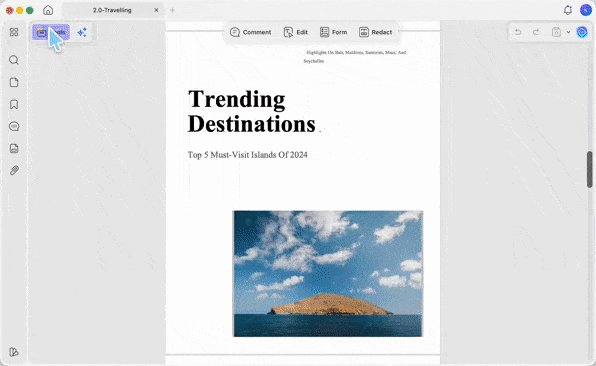This screenshot has height=366, width=596.
Task: Open the blue swirl icon in toolbar
Action: (x=582, y=32)
